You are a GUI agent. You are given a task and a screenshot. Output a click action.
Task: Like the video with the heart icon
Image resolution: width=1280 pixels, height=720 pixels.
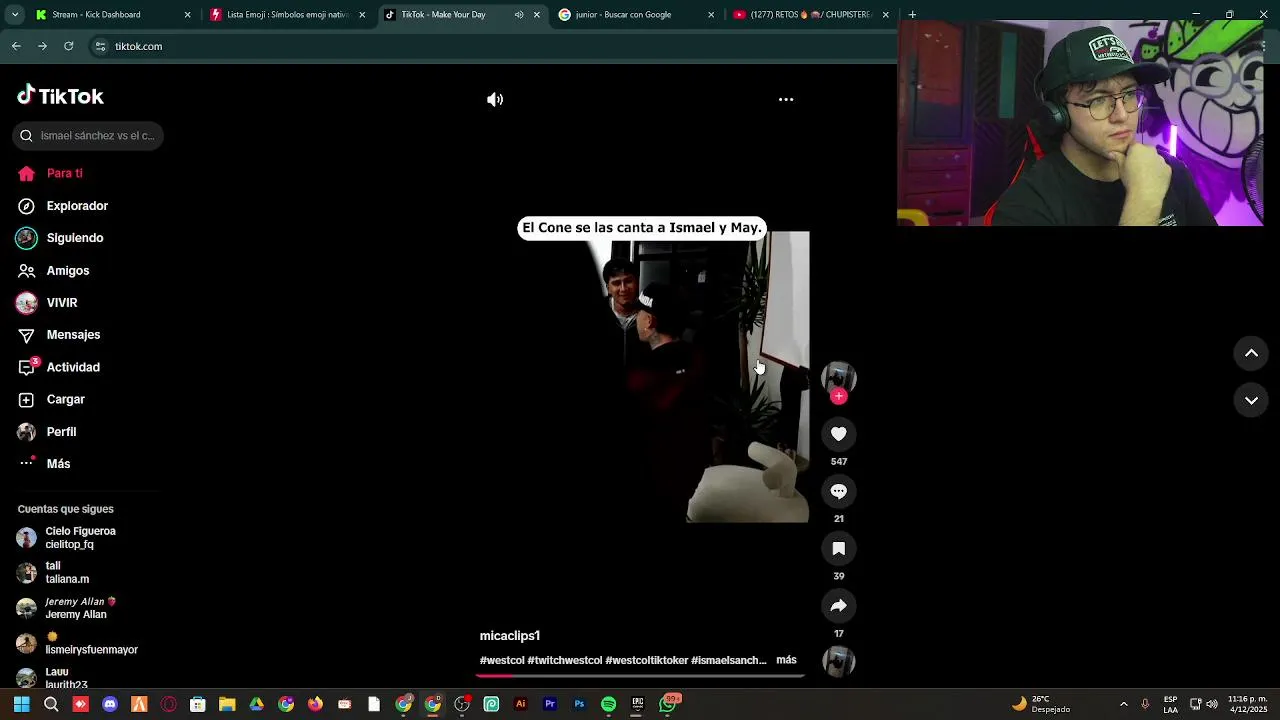(x=839, y=434)
